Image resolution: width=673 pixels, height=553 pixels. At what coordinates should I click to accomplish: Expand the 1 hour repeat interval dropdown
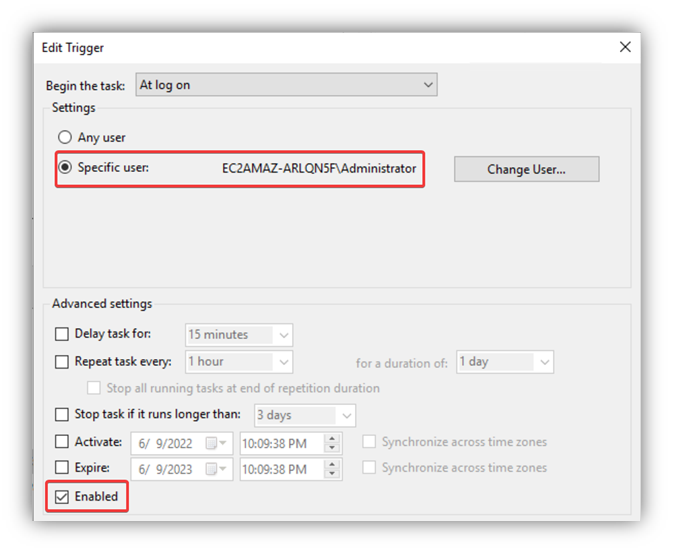point(283,362)
